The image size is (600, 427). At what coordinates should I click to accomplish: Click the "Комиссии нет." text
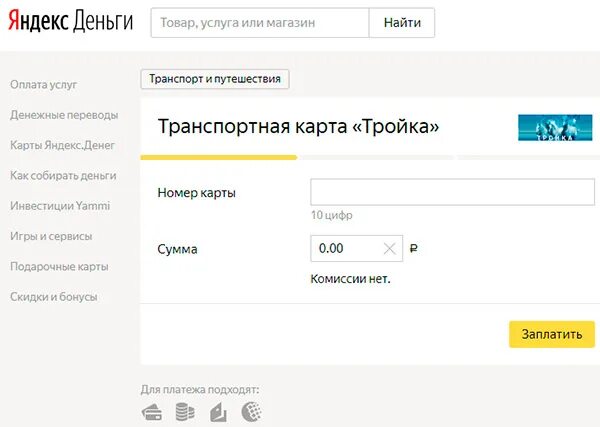click(x=350, y=279)
